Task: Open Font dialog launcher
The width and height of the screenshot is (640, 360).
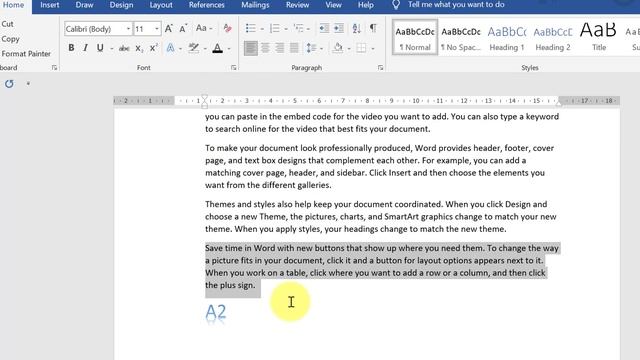Action: (233, 68)
